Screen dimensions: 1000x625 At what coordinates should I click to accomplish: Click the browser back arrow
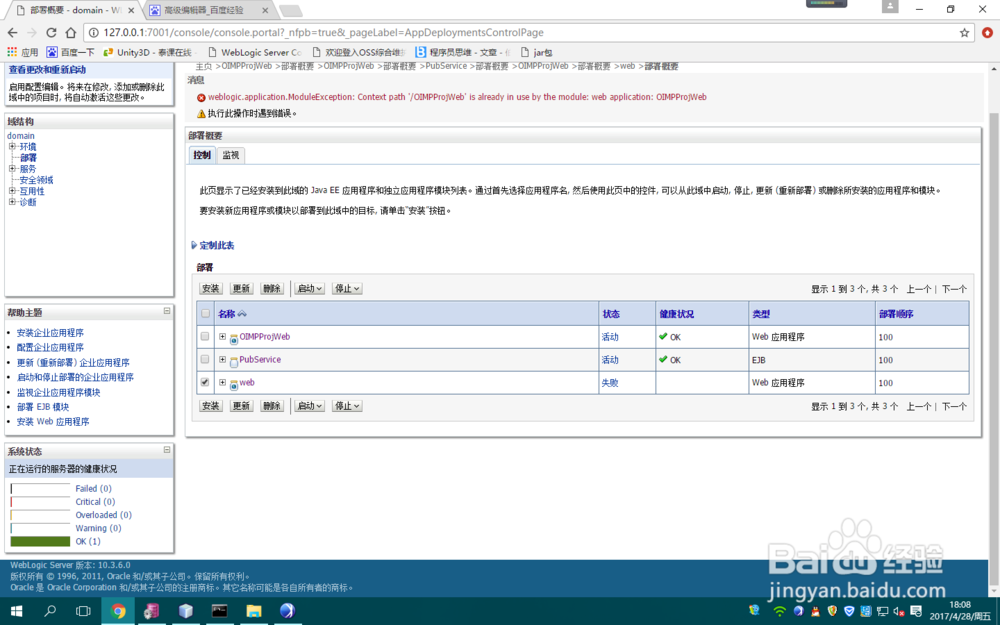(x=13, y=33)
